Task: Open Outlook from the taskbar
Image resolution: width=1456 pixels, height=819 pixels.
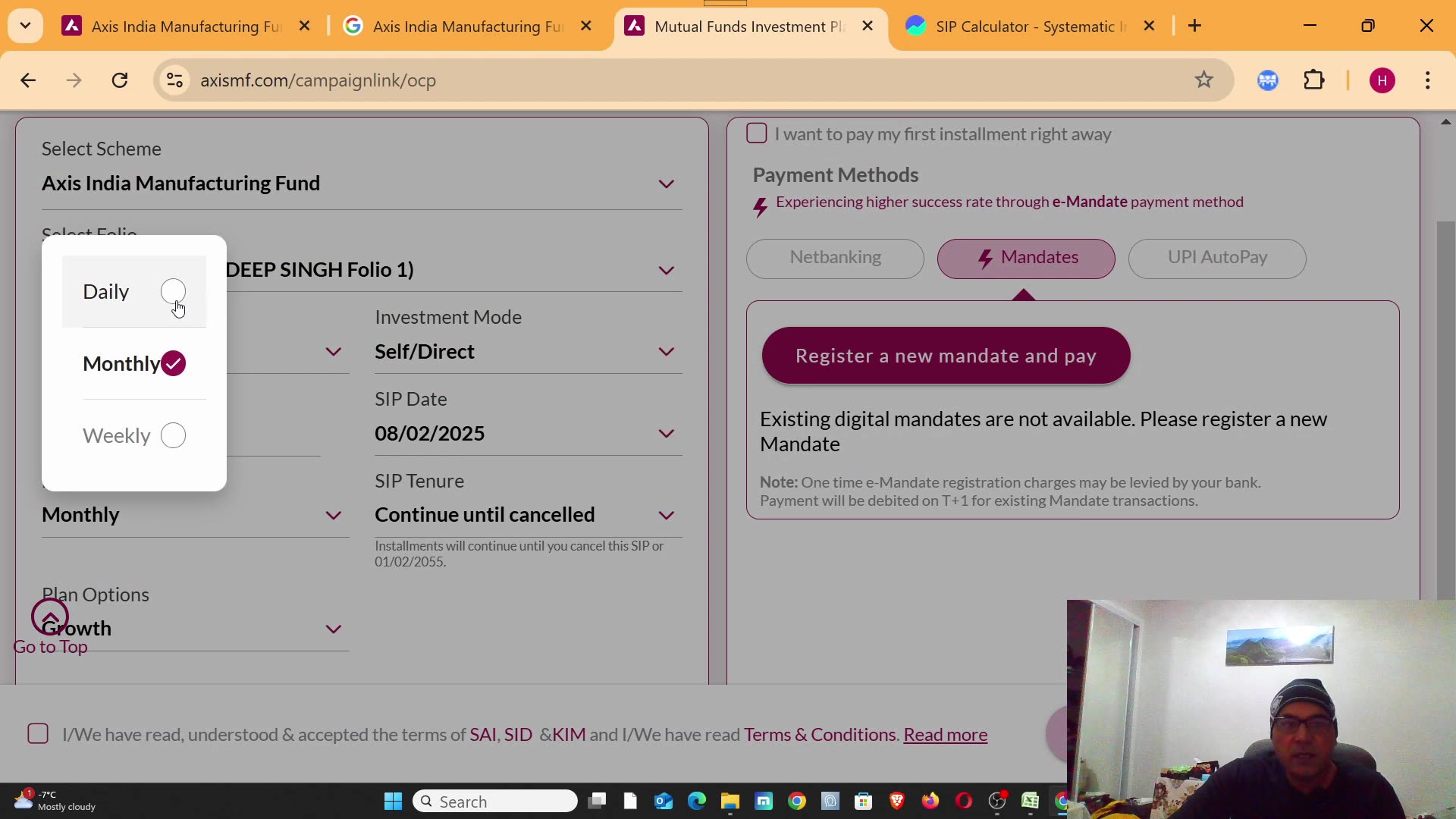Action: [664, 801]
